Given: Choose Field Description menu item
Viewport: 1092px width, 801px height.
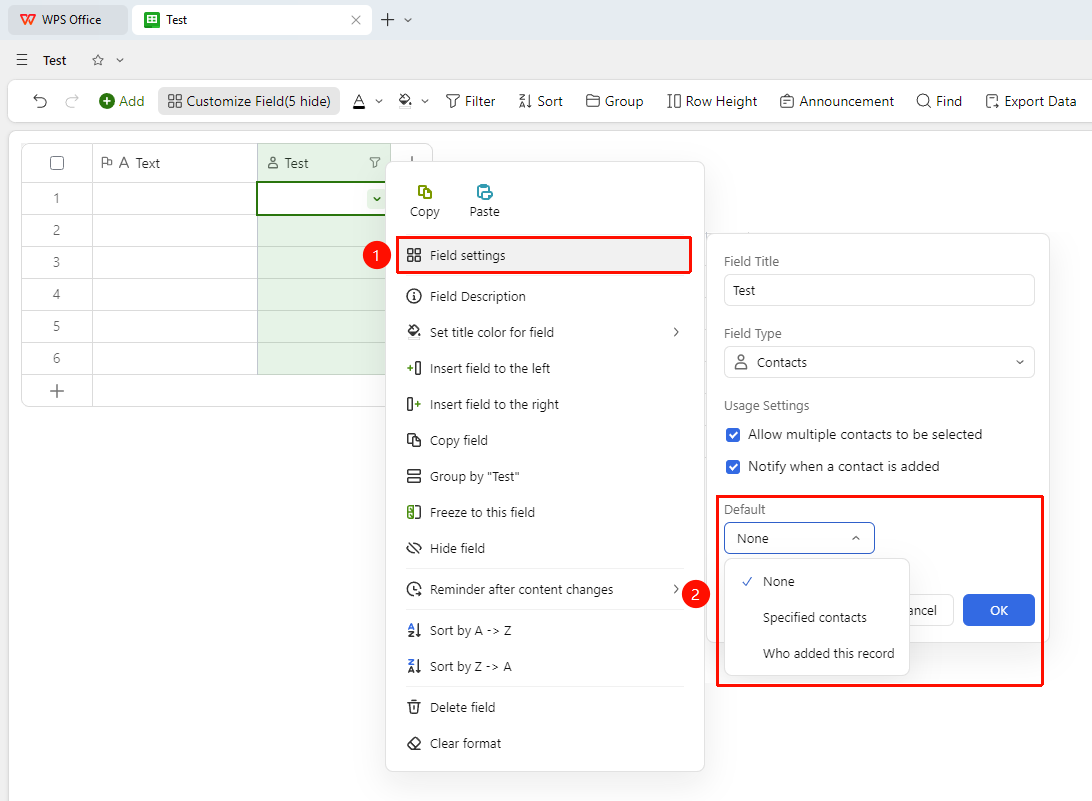Looking at the screenshot, I should [544, 297].
